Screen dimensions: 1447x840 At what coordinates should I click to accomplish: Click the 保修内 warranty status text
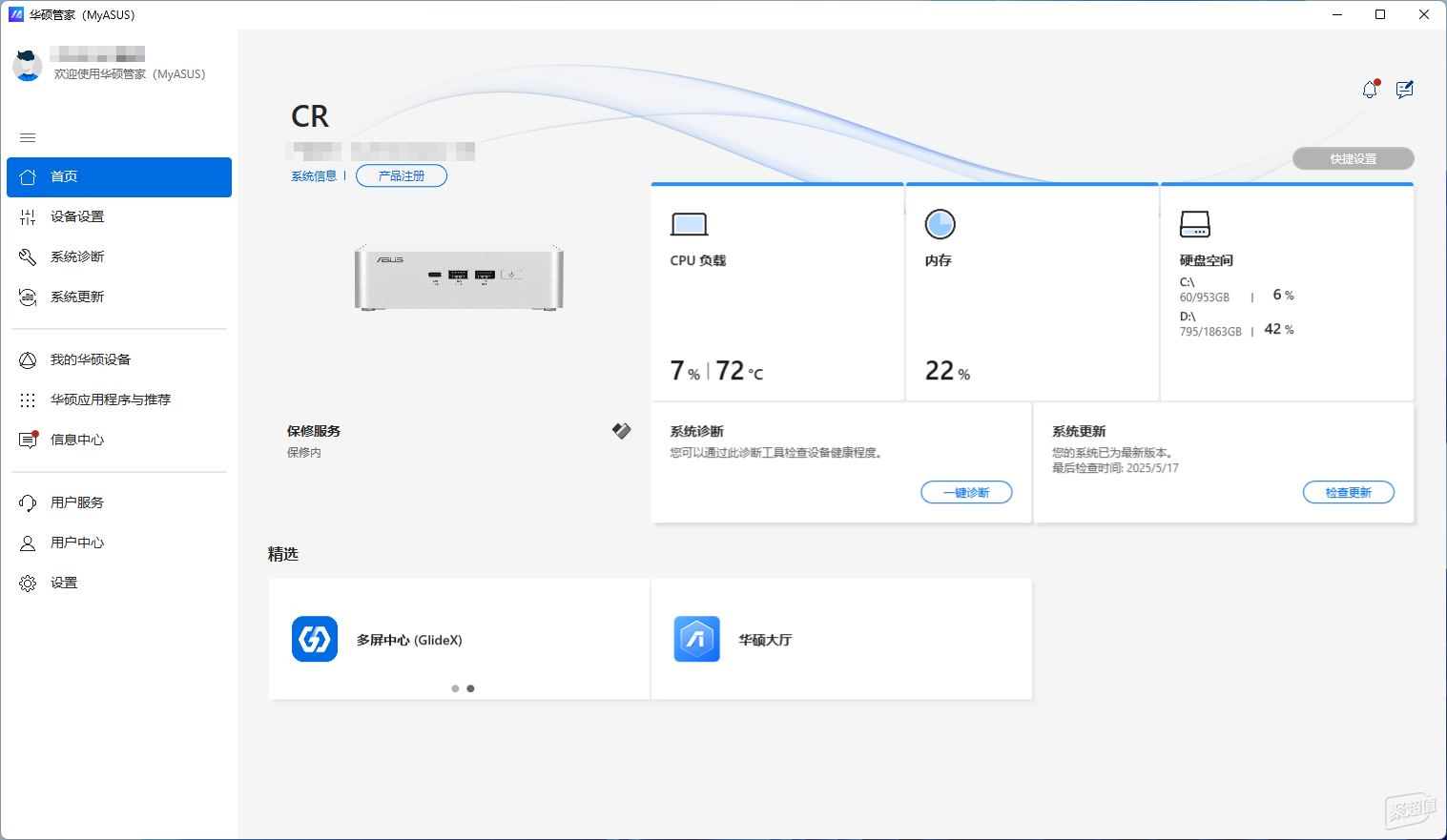304,453
